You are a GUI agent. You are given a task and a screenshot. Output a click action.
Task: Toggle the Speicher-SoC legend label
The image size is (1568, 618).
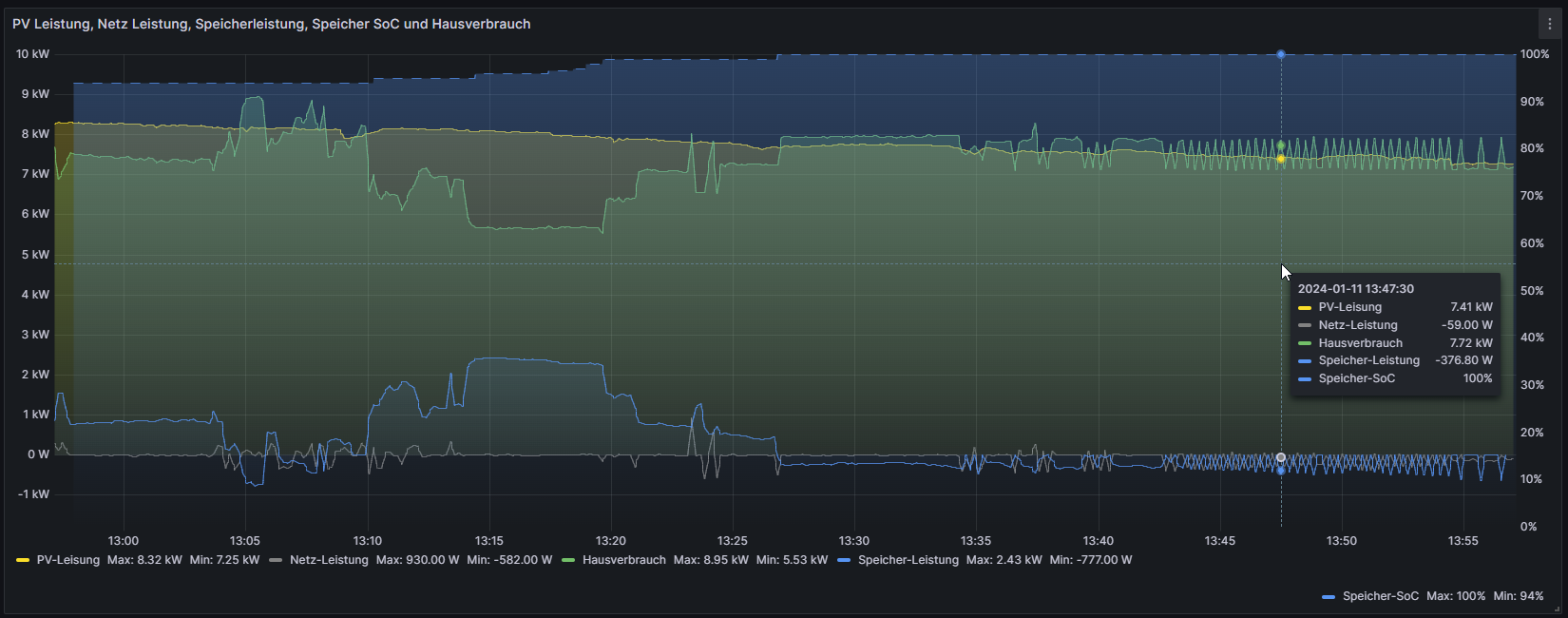(x=1380, y=596)
